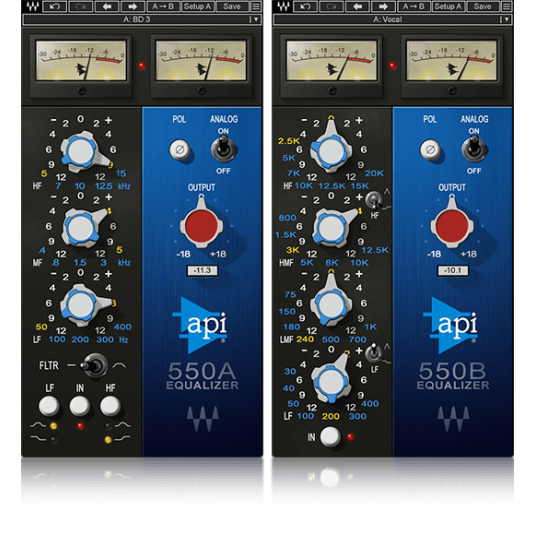Select 1.5 kHz MF frequency on 550A
535x535 pixels.
tap(80, 262)
